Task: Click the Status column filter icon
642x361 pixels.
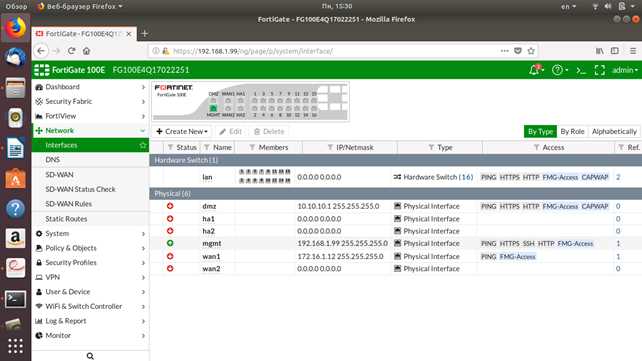Action: (170, 147)
